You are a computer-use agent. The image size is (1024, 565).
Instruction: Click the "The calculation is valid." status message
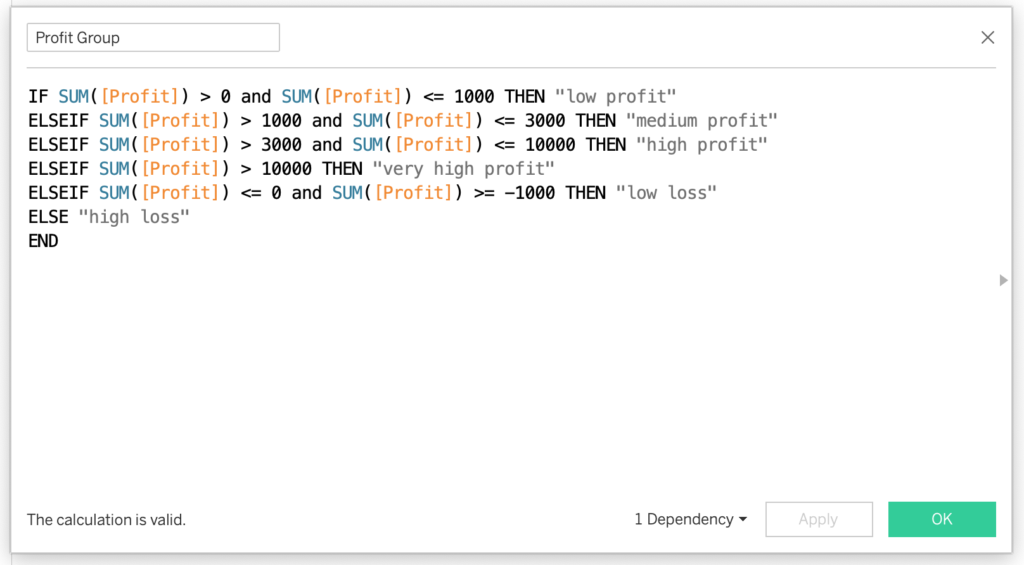tap(106, 519)
